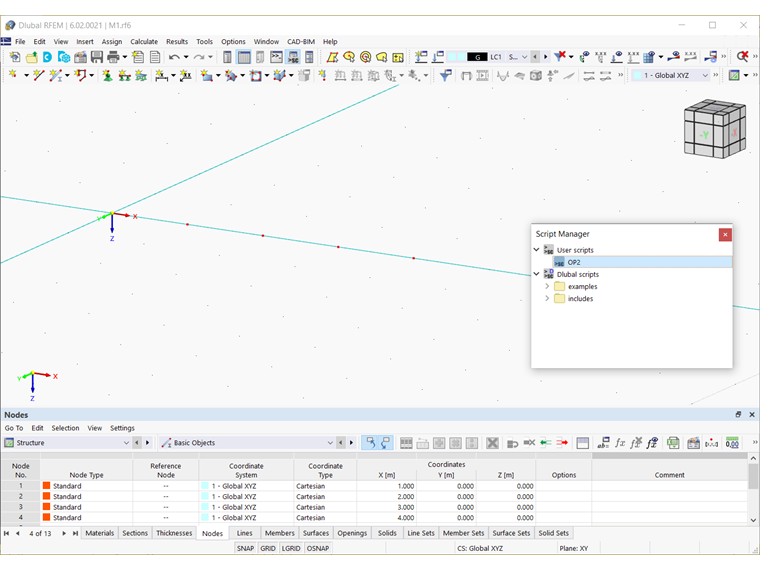The image size is (760, 570).
Task: Select the OP2 user script
Action: (x=642, y=262)
